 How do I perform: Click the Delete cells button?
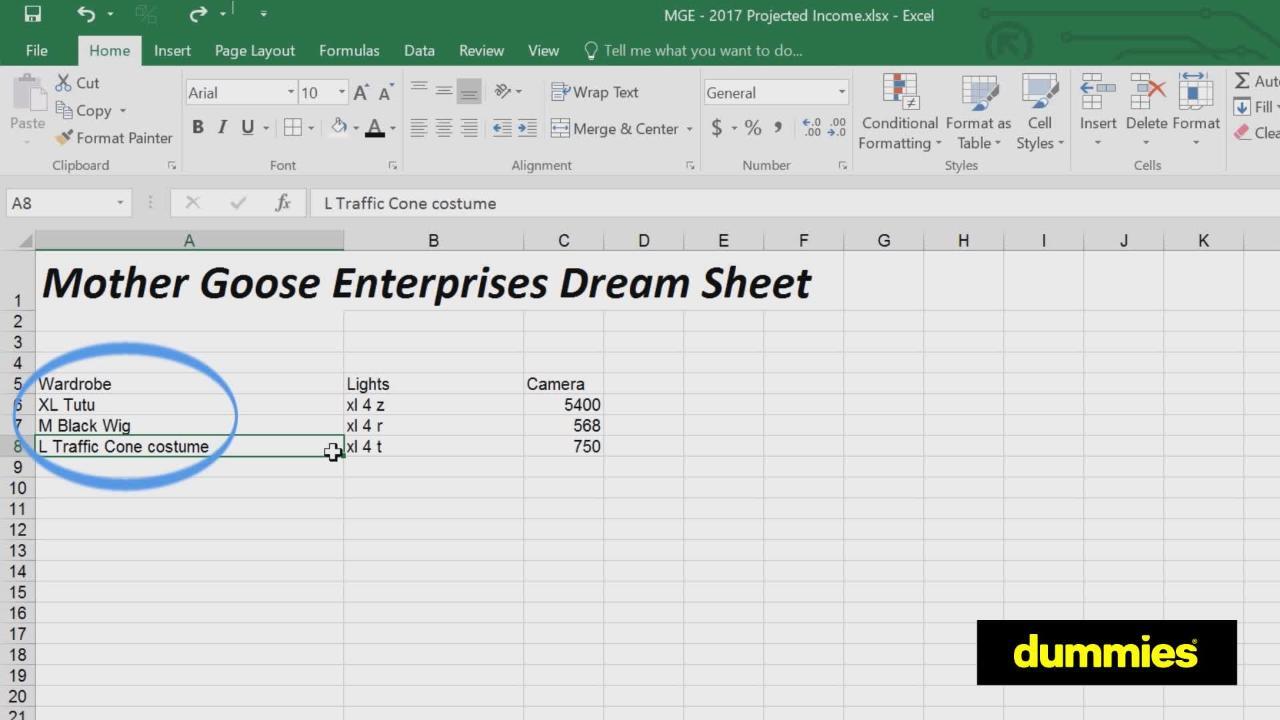coord(1146,112)
